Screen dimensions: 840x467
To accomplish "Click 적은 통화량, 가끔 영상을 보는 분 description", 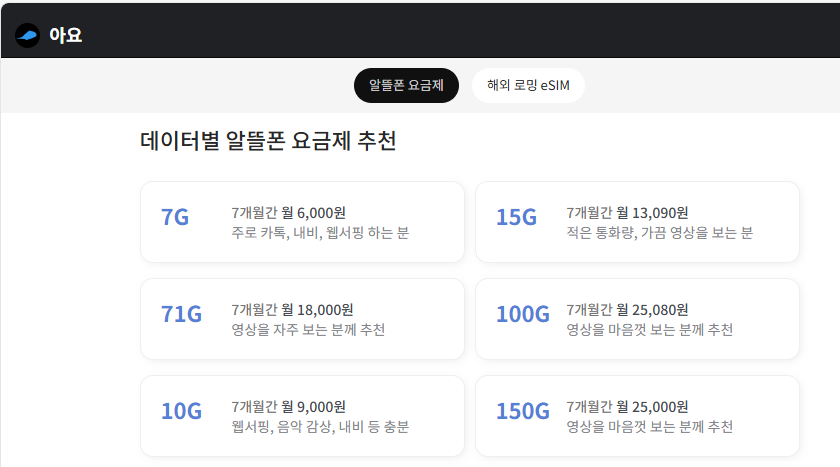I will coord(659,232).
